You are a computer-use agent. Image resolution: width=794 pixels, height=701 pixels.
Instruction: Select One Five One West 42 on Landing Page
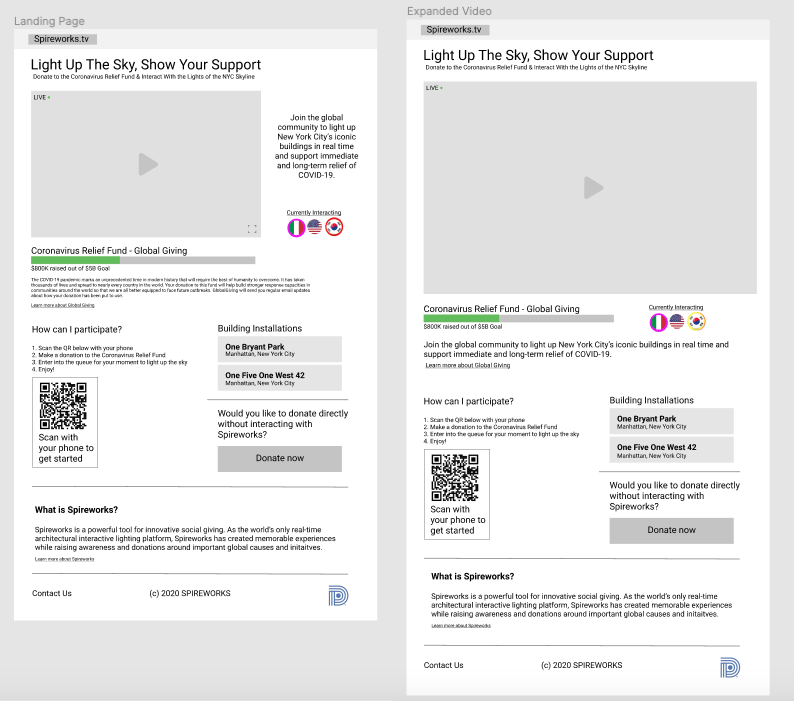[280, 378]
